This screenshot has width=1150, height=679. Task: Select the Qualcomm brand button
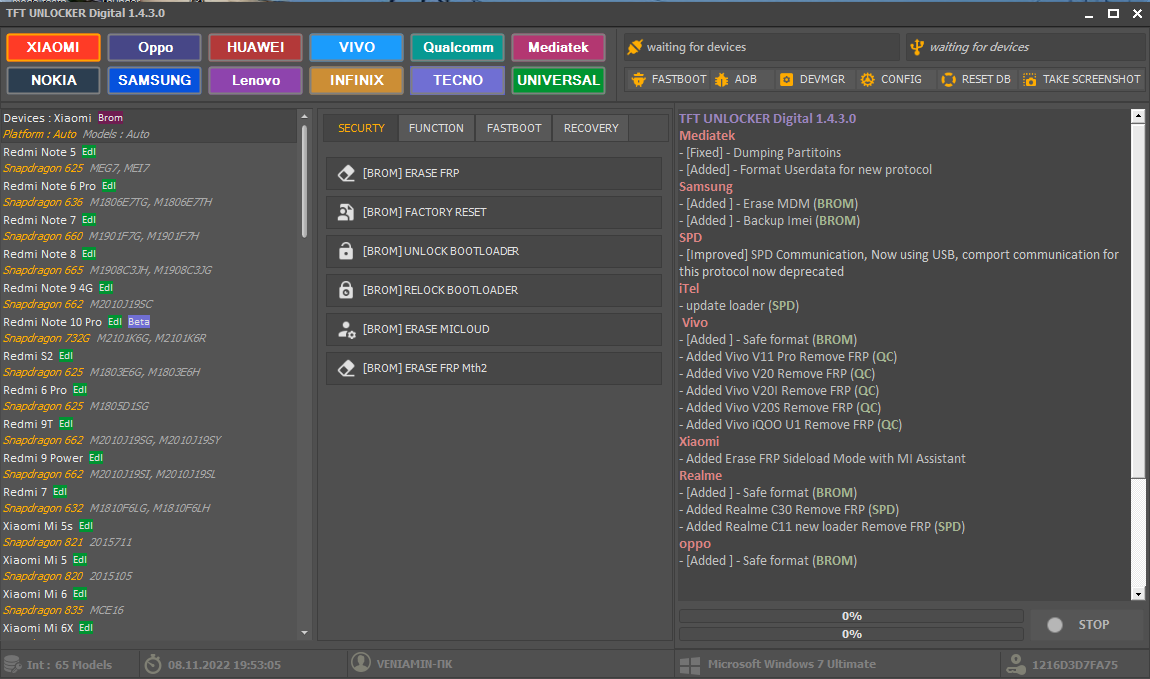tap(458, 47)
